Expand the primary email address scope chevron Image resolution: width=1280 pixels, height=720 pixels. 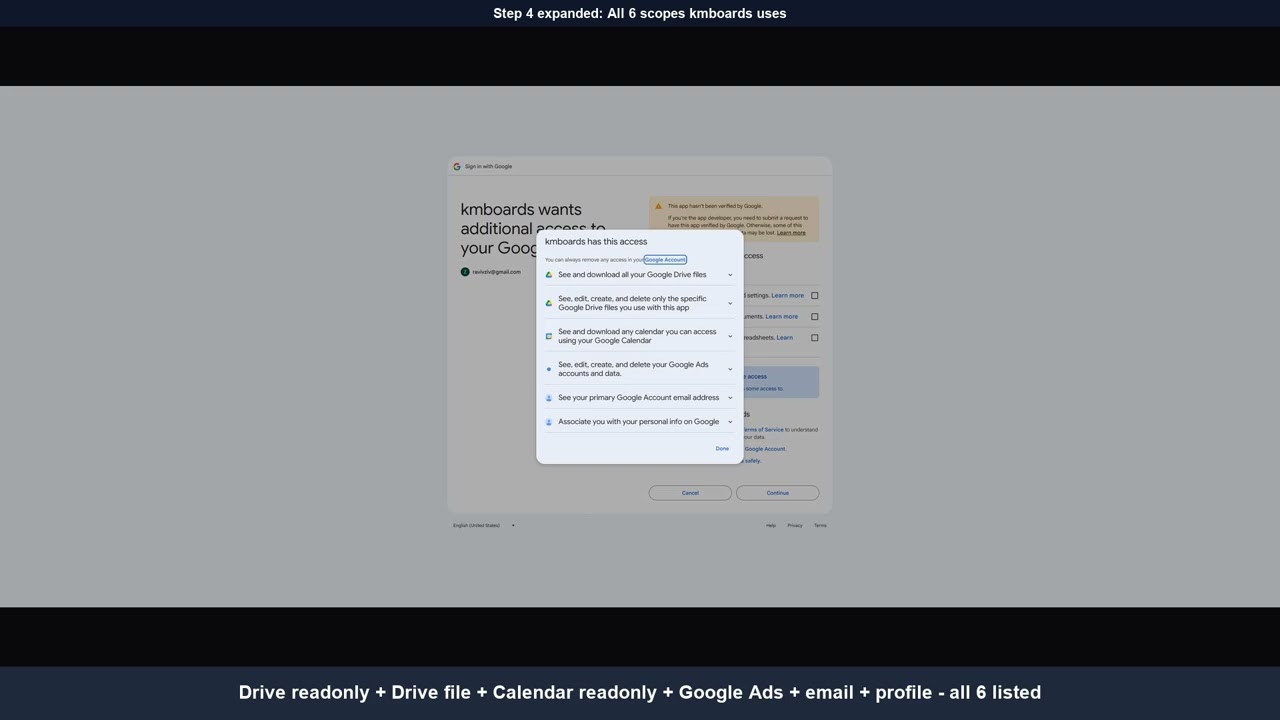(730, 398)
